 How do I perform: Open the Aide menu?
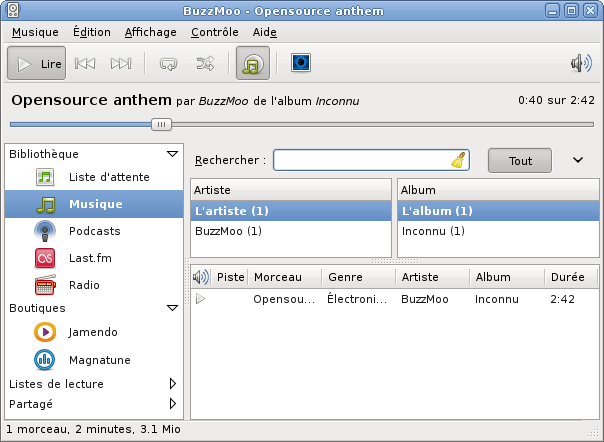coord(265,32)
